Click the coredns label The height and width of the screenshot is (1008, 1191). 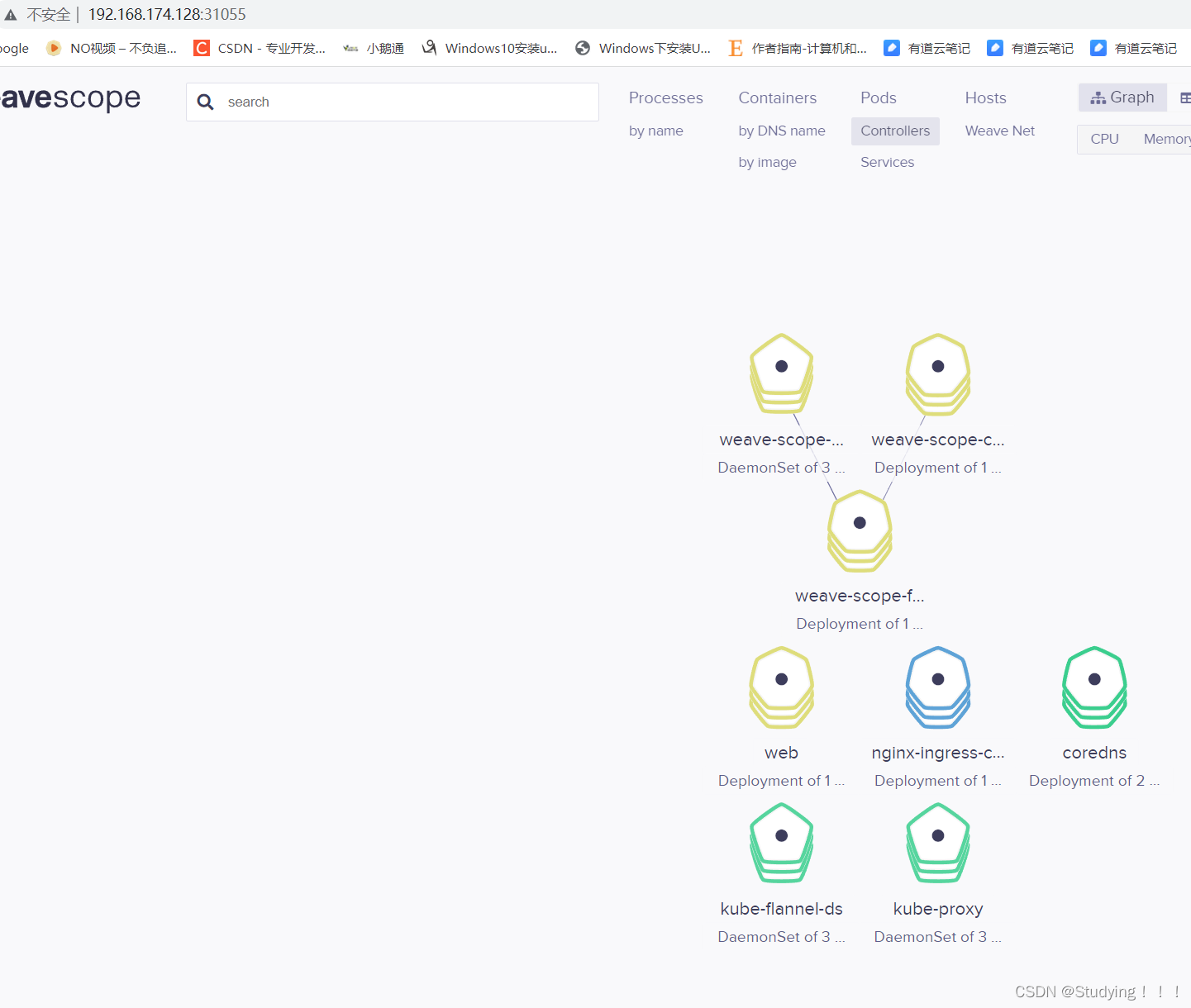click(1094, 753)
